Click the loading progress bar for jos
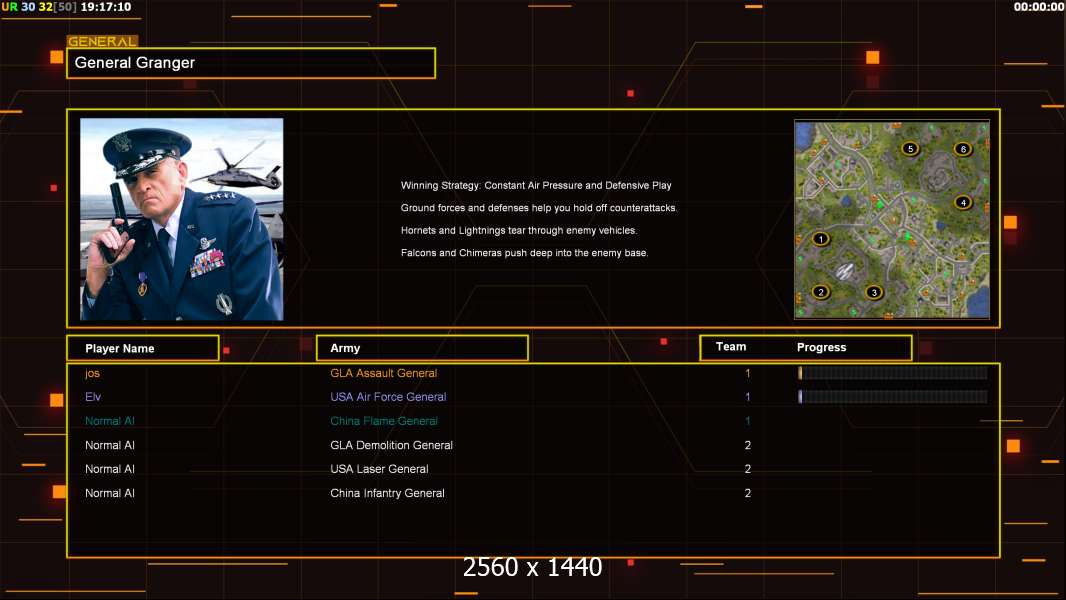 tap(893, 373)
